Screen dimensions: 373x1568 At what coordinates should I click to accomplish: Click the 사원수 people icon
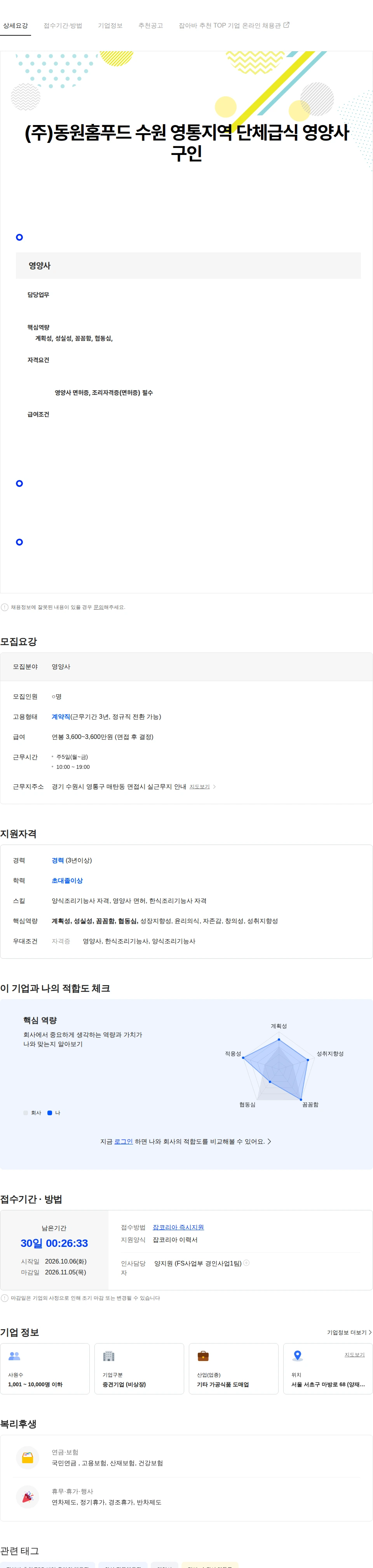[x=14, y=1356]
